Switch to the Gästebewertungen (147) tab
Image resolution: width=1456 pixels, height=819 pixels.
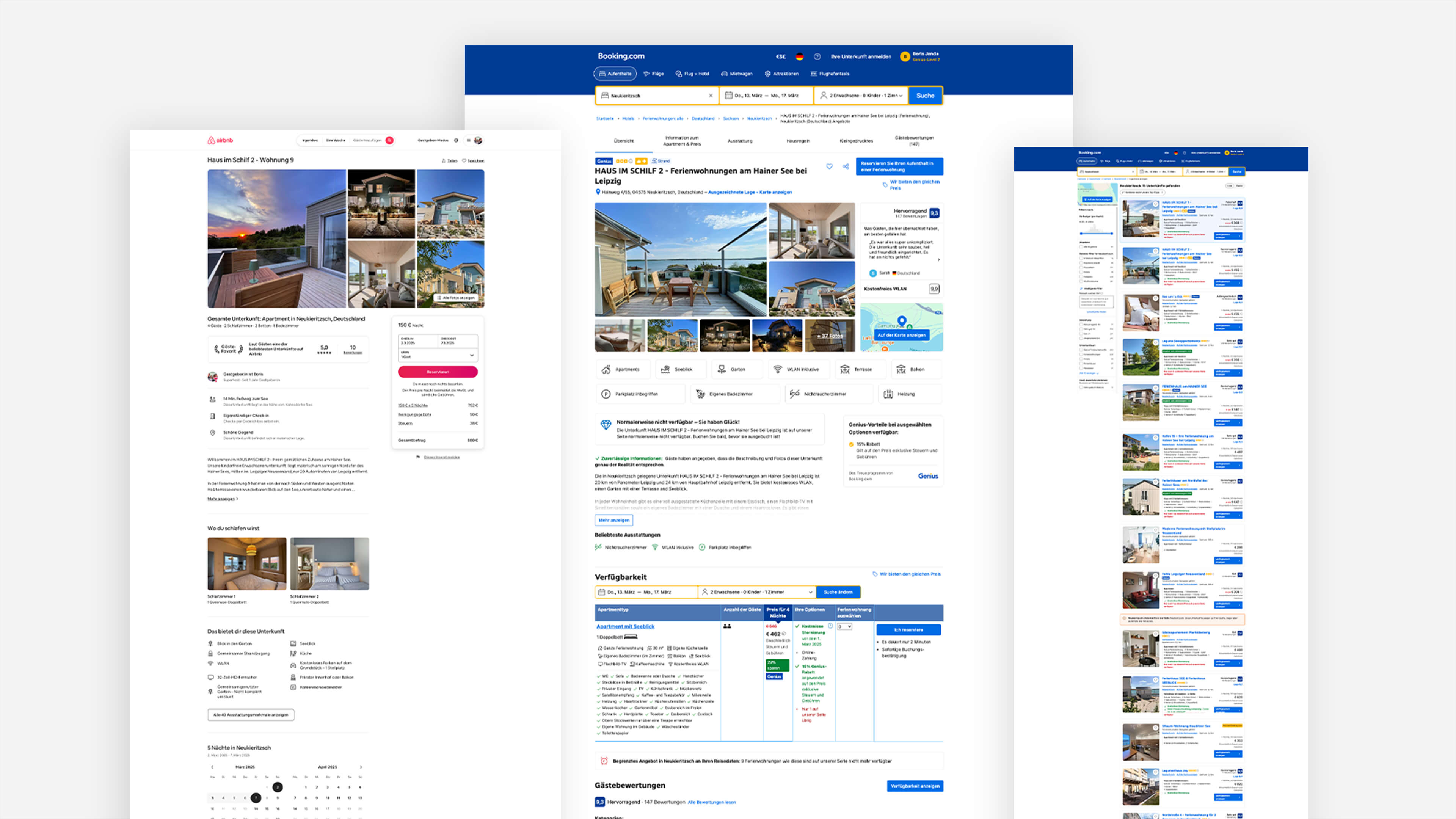point(914,141)
